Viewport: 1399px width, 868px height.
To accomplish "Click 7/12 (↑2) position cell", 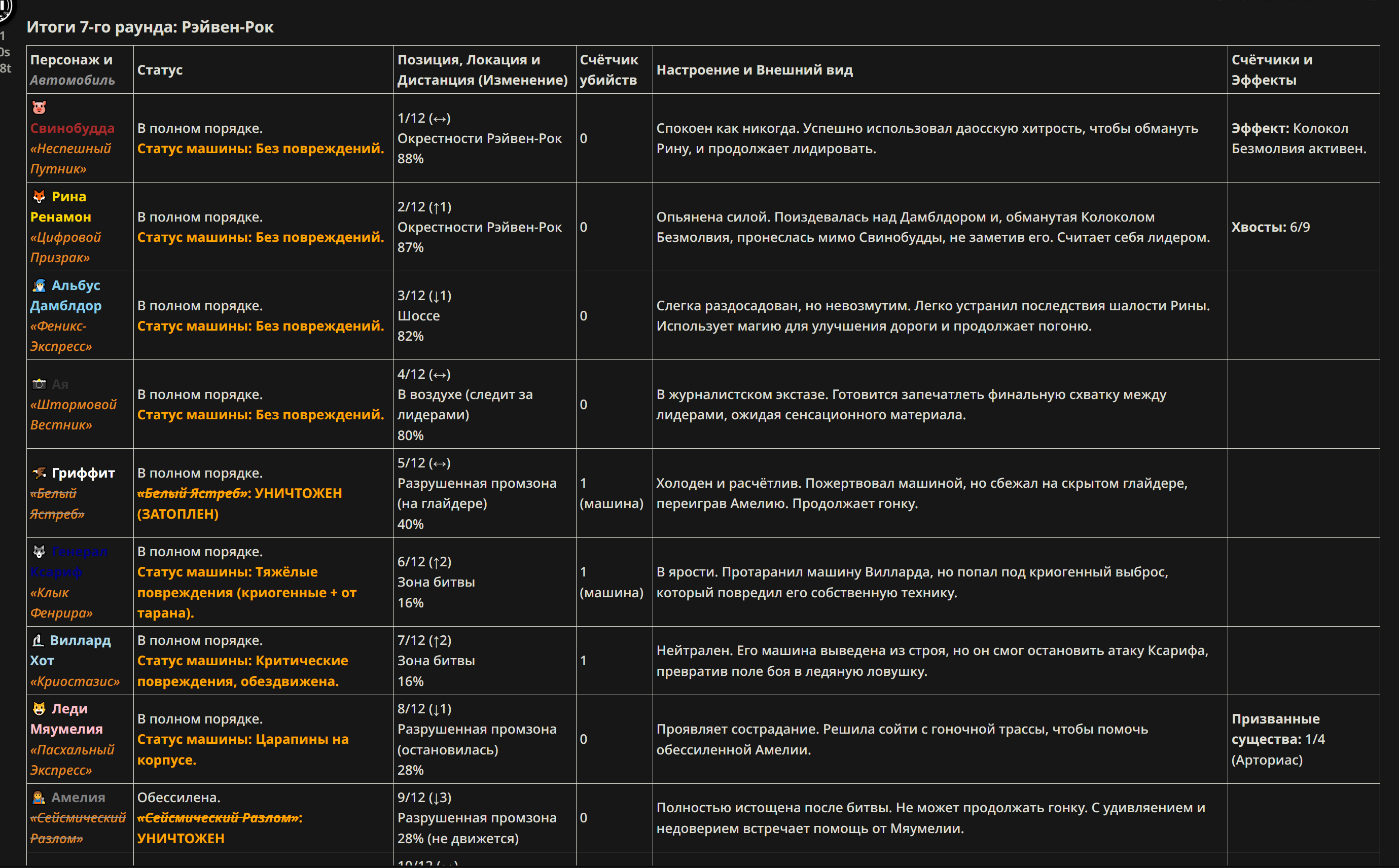I will tap(425, 640).
